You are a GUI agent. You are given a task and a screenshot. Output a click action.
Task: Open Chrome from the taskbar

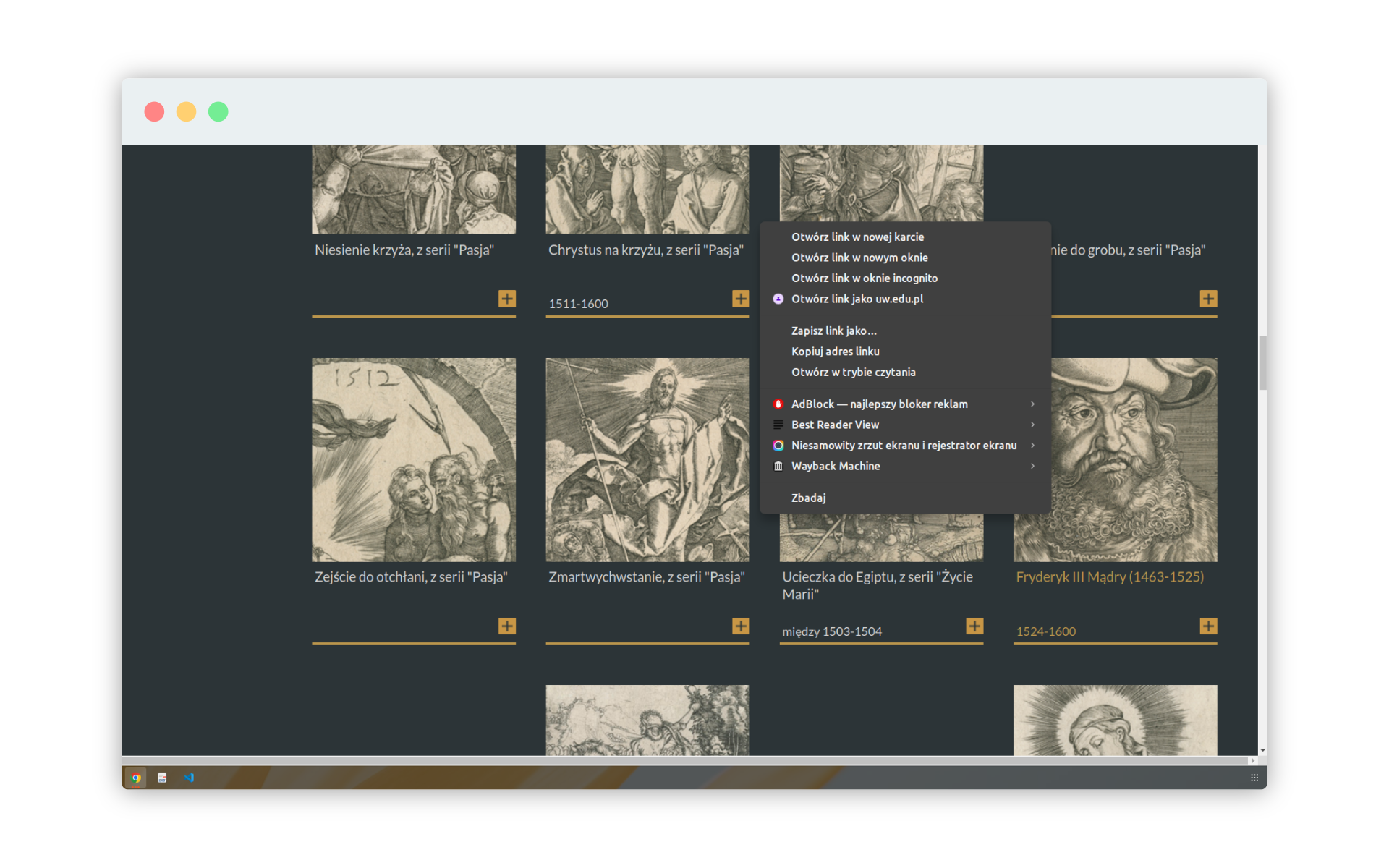(135, 778)
